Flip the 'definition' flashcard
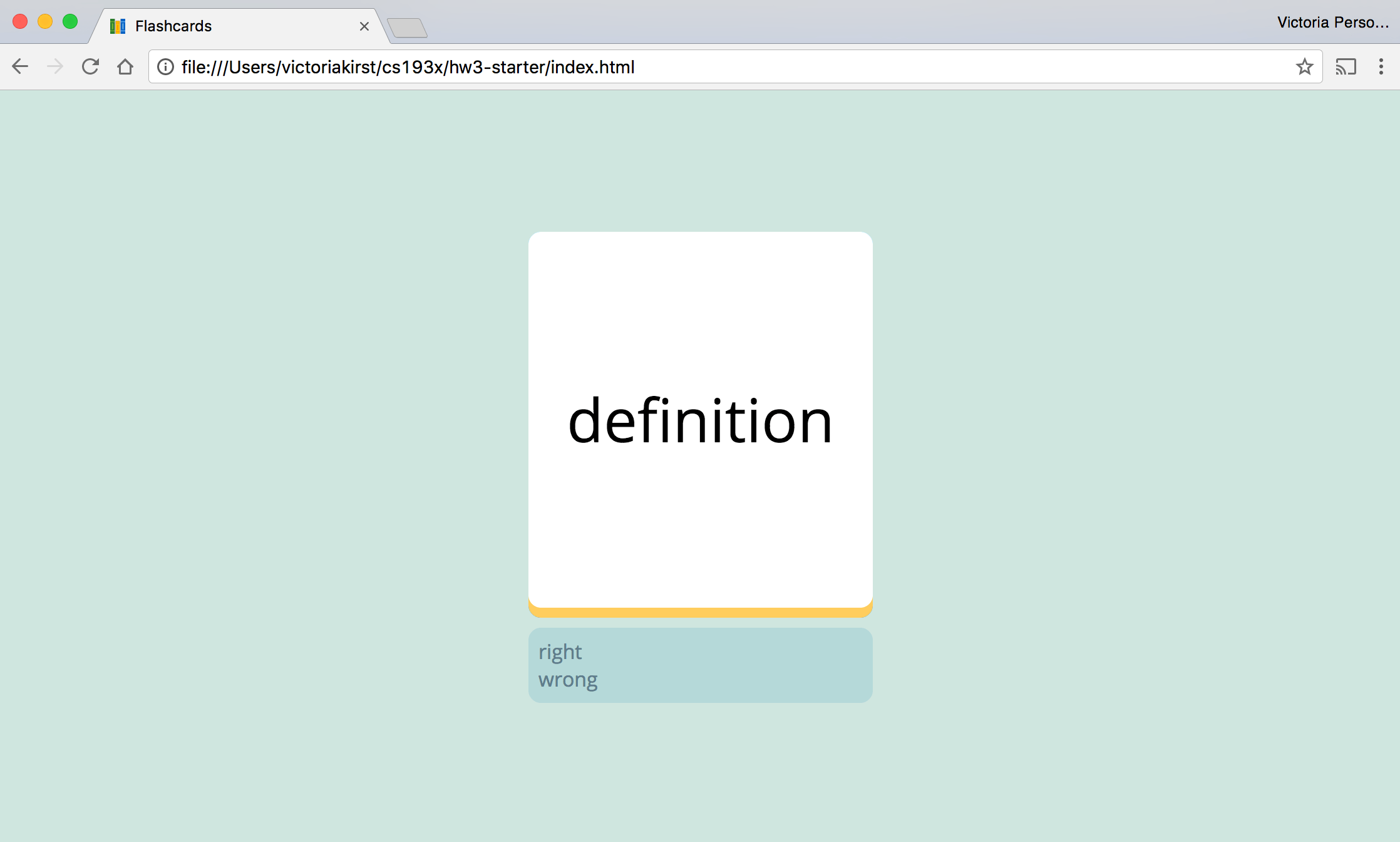Screen dimensions: 1400x842 pyautogui.click(x=699, y=421)
